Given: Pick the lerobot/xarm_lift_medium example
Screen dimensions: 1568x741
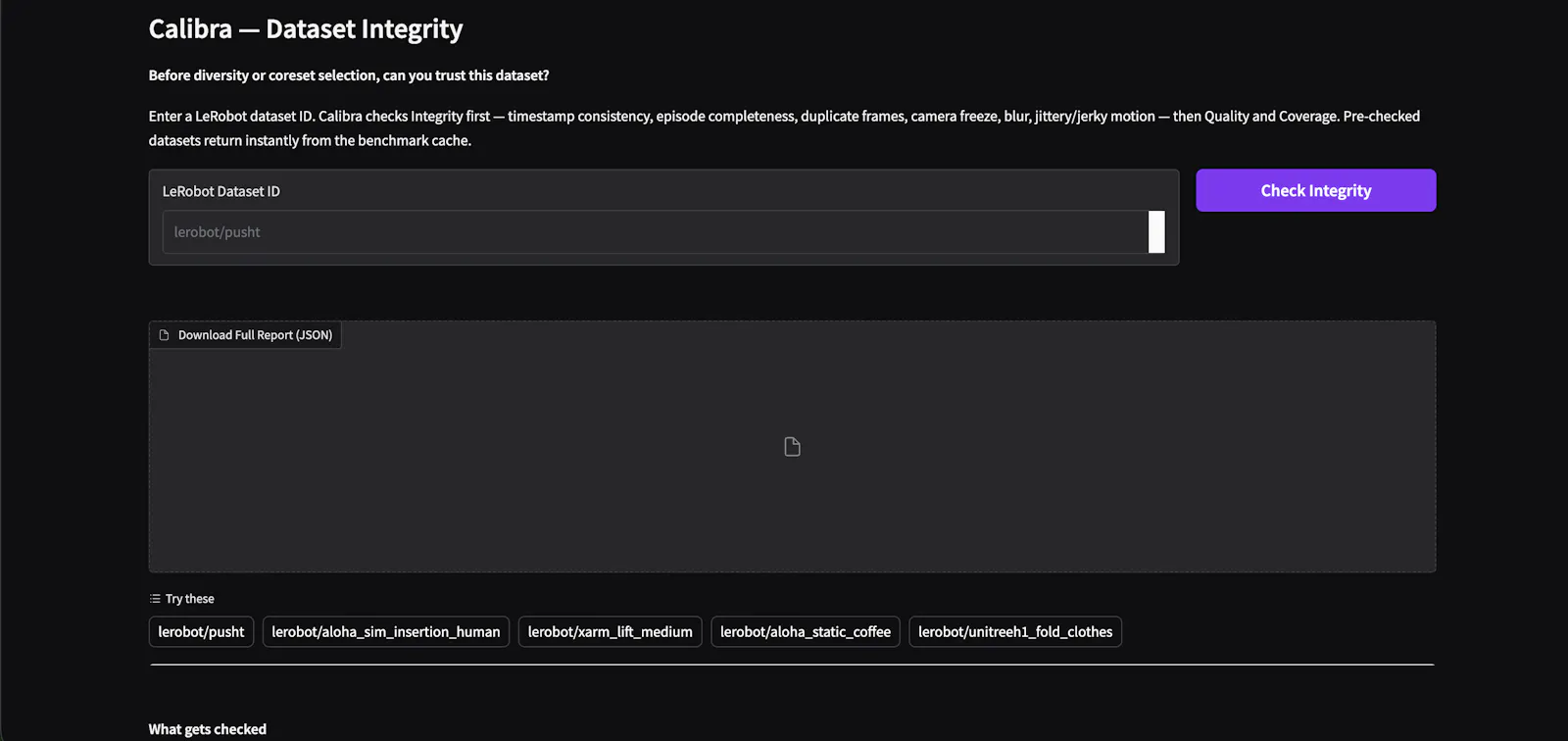Looking at the screenshot, I should point(610,632).
